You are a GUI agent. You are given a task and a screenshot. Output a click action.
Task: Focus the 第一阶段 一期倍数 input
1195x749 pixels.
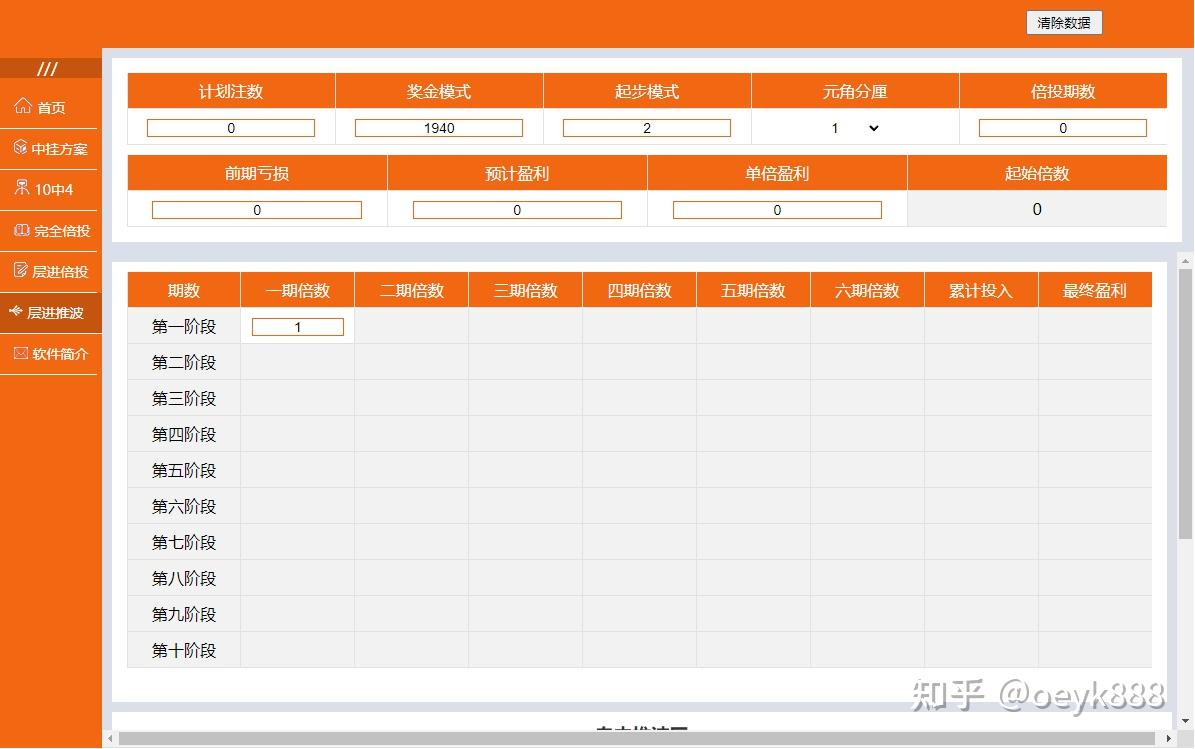click(298, 327)
